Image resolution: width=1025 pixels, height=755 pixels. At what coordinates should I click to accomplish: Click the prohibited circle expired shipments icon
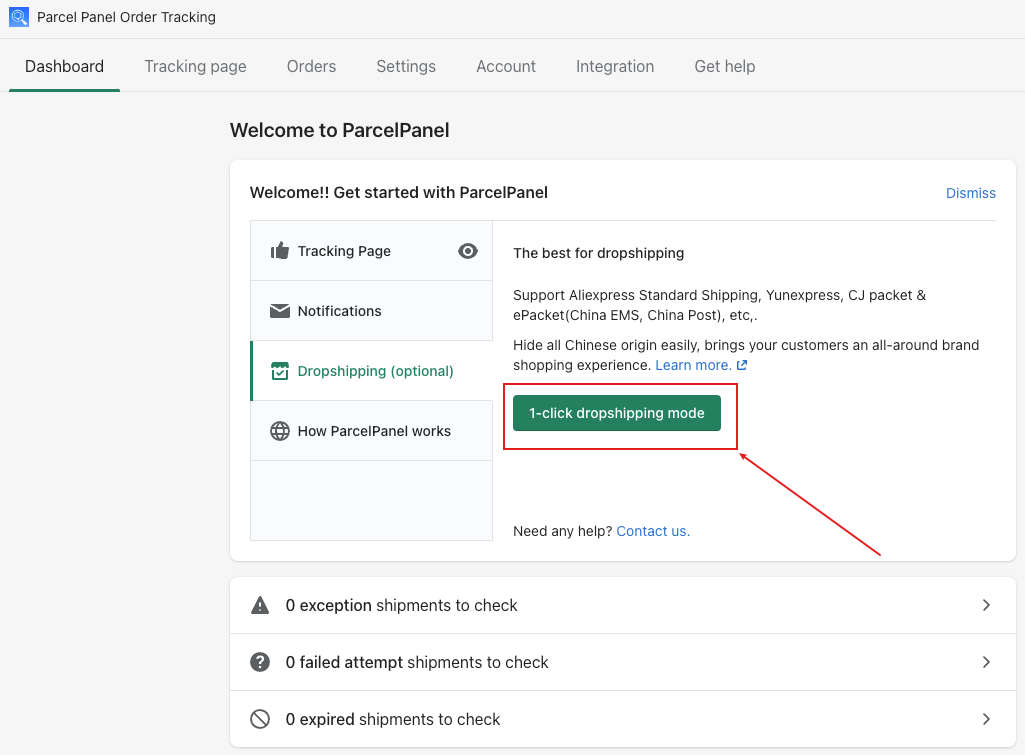pyautogui.click(x=260, y=719)
